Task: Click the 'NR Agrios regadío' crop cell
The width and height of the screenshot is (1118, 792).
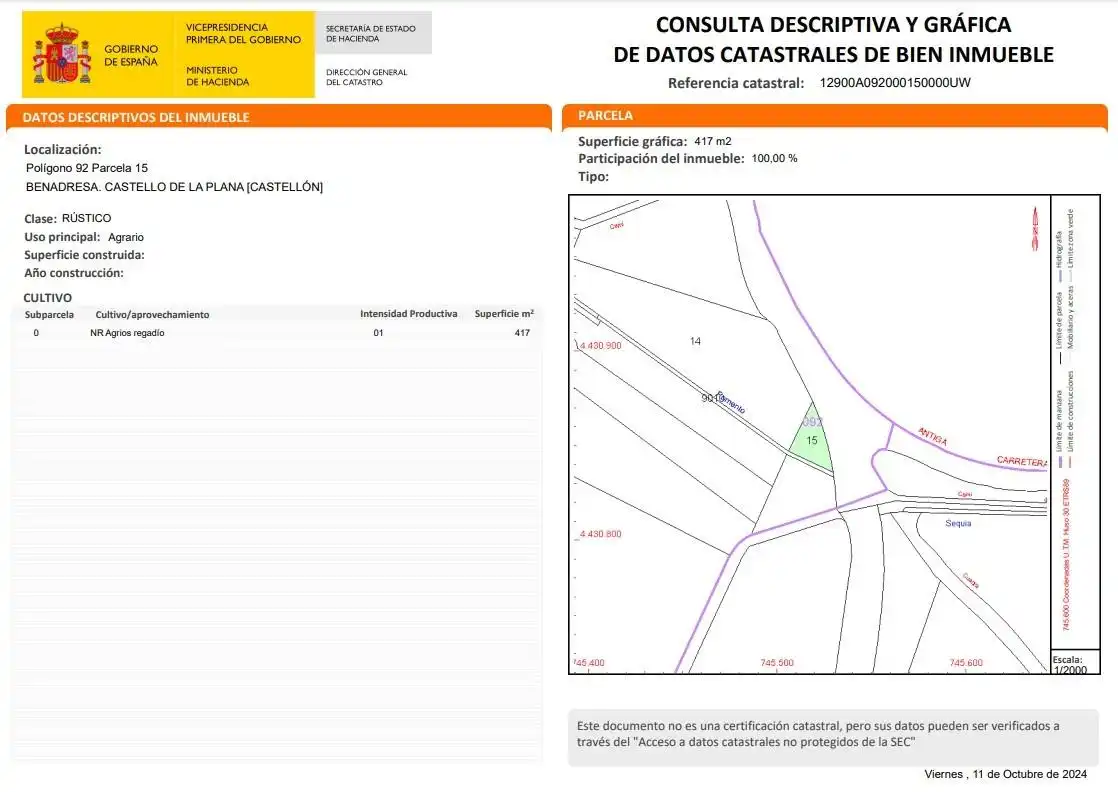Action: (127, 333)
